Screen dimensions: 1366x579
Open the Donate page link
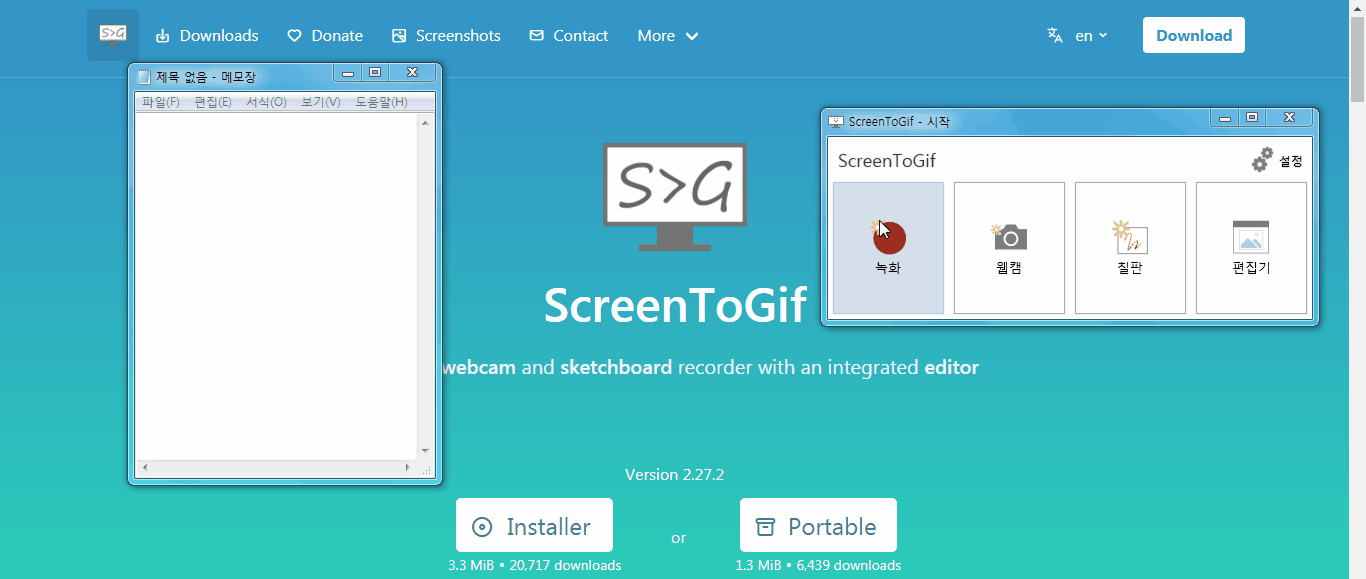click(x=325, y=36)
